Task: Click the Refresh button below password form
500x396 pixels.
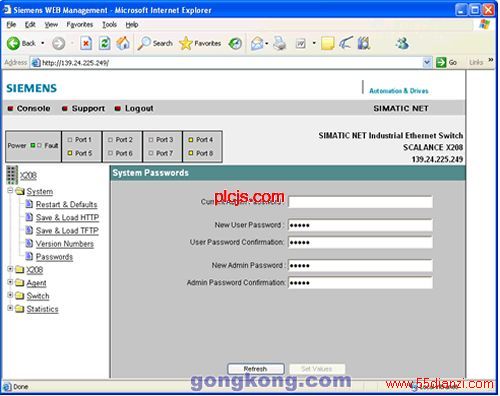Action: [256, 369]
